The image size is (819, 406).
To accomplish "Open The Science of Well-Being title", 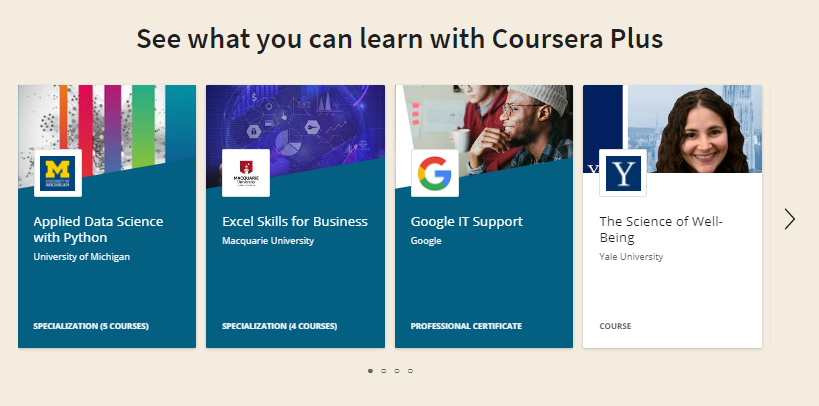I will (x=659, y=229).
